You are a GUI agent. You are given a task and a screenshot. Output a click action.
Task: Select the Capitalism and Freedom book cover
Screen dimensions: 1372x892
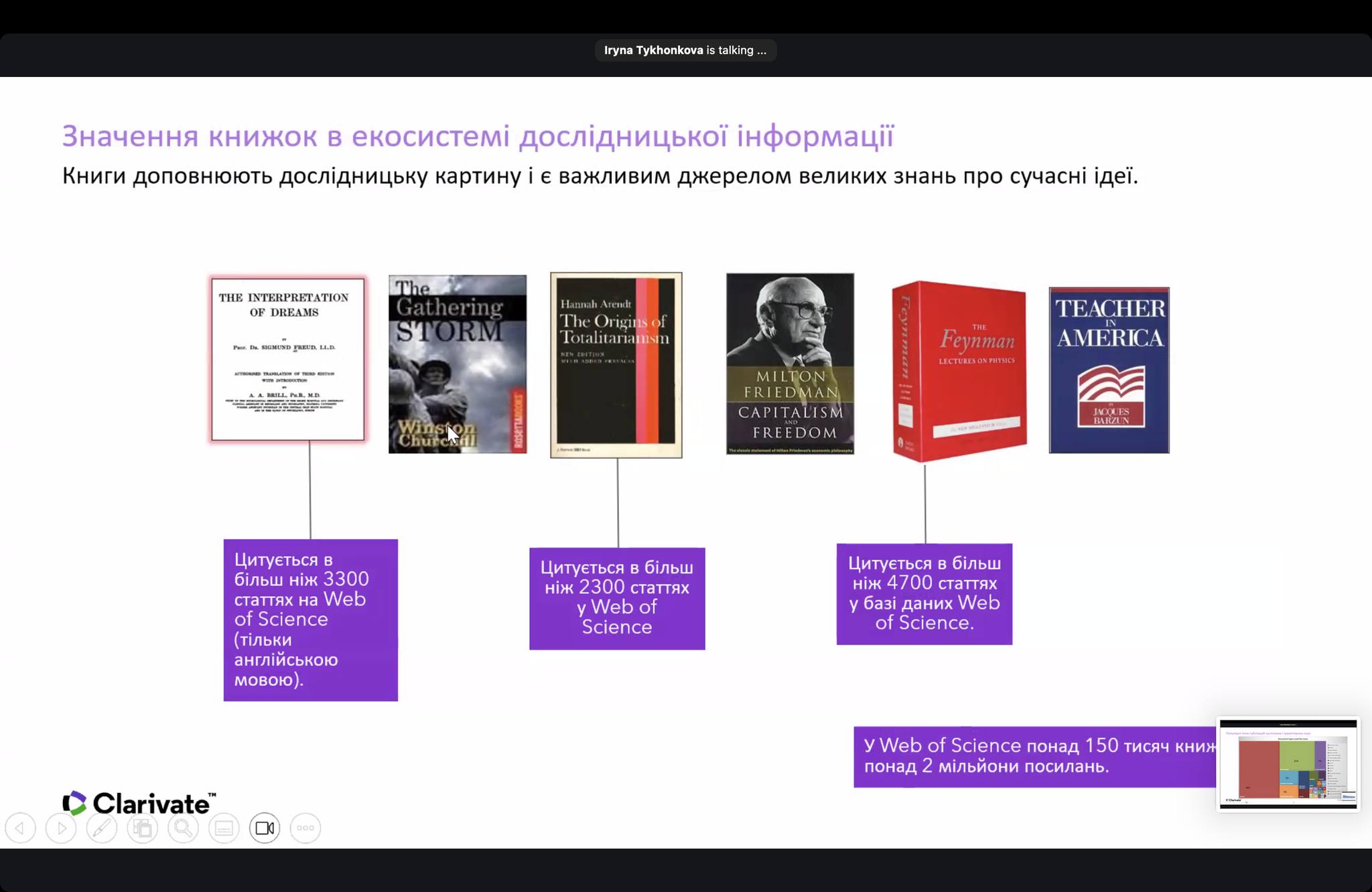coord(791,364)
